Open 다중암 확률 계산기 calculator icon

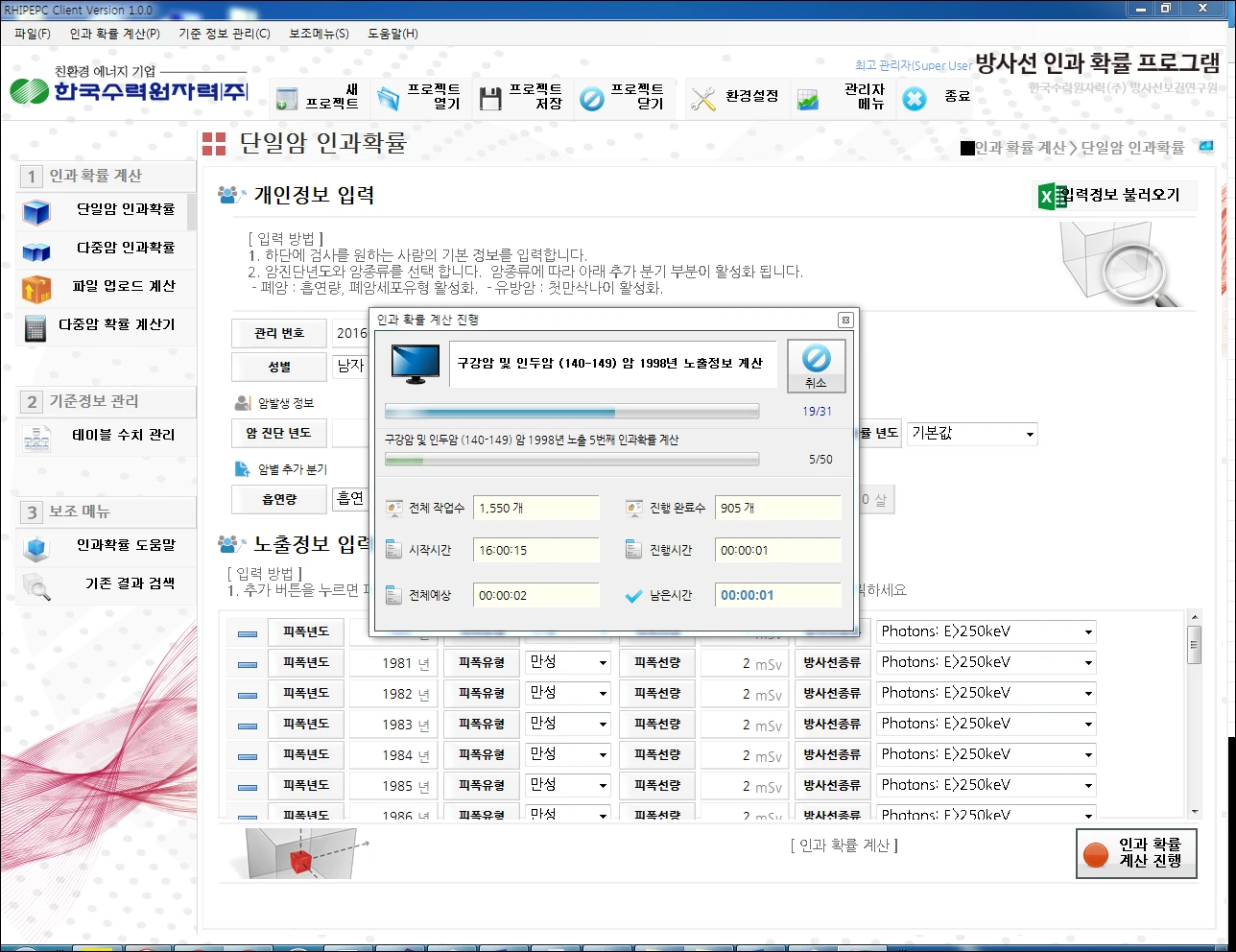click(x=36, y=327)
